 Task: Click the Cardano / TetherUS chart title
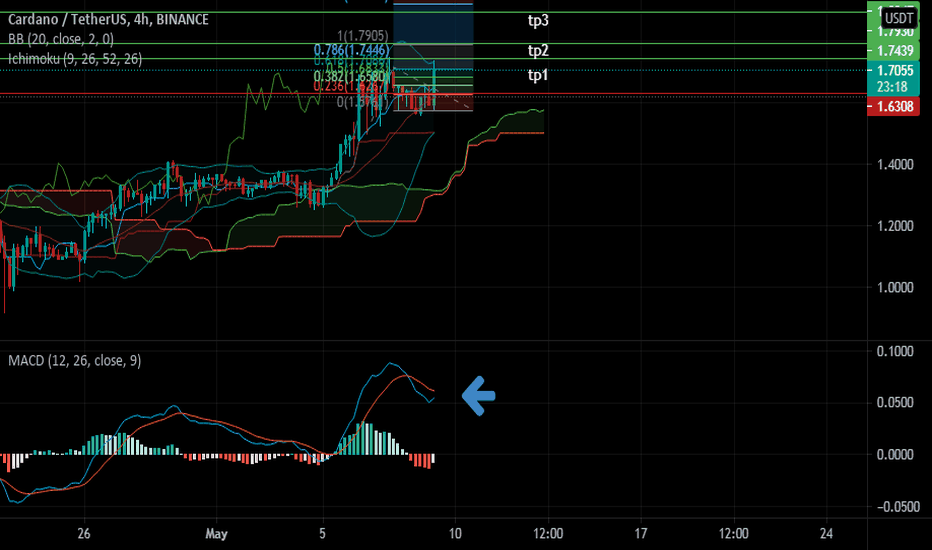[108, 20]
